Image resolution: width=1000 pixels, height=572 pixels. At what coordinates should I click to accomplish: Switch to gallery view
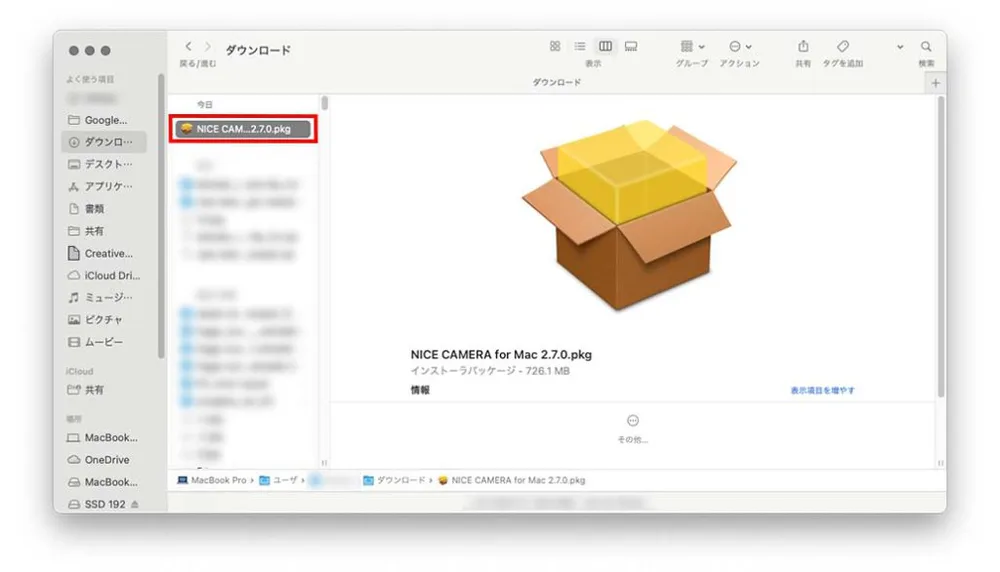[x=631, y=46]
